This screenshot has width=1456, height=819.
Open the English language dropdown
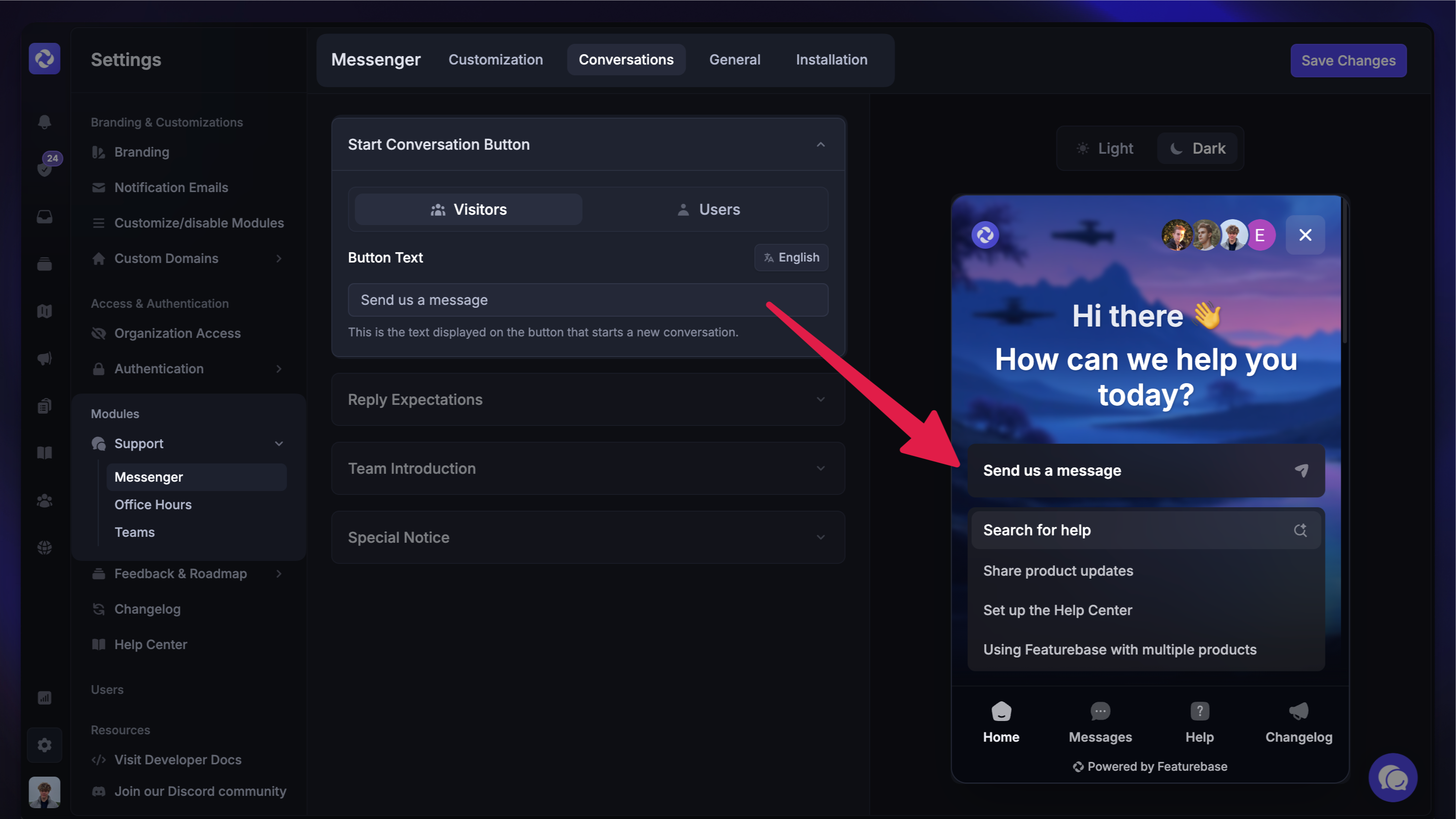[x=792, y=258]
